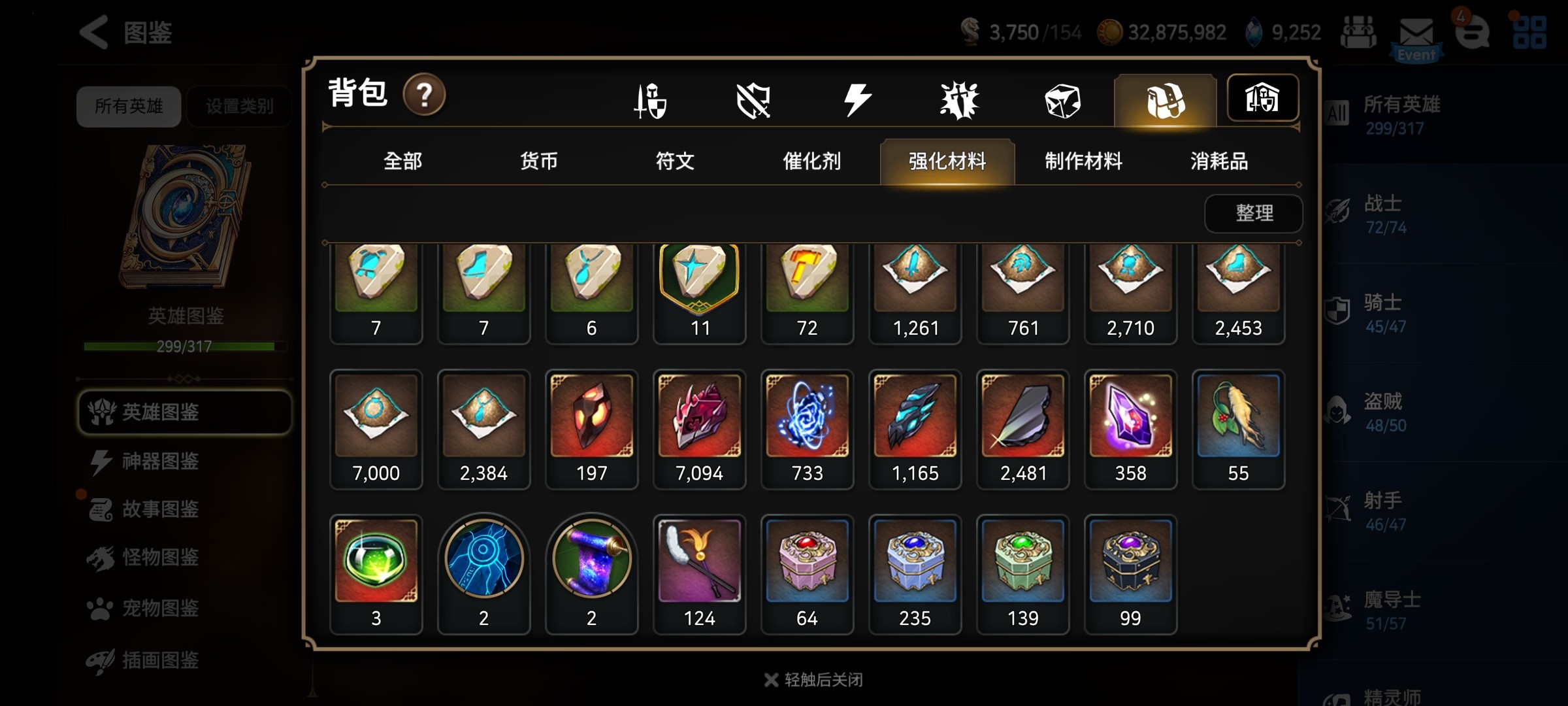1568x706 pixels.
Task: Open the backpack help question mark
Action: (424, 95)
